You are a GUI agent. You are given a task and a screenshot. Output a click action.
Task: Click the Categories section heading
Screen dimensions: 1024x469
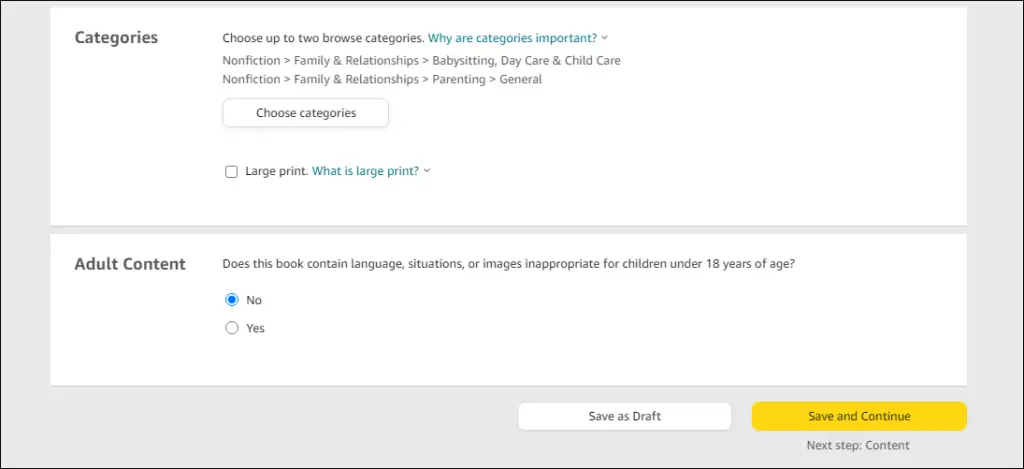click(x=116, y=37)
